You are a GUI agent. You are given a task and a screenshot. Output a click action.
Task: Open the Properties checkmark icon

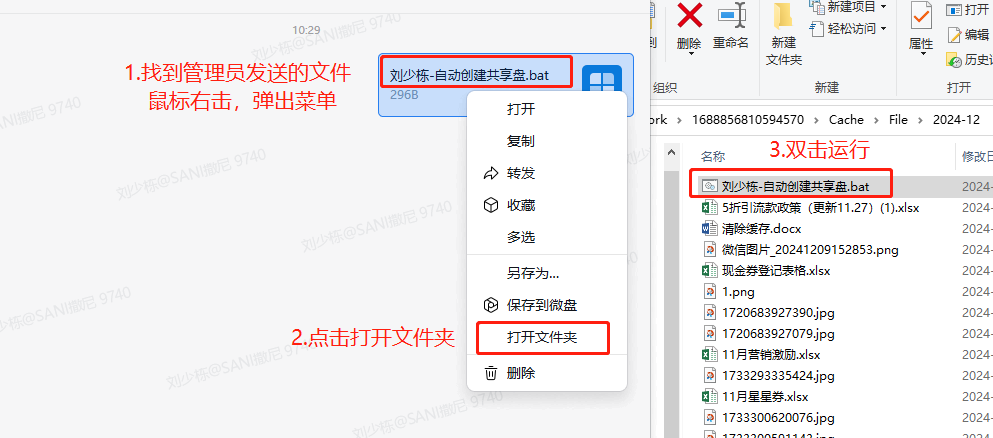coord(921,16)
